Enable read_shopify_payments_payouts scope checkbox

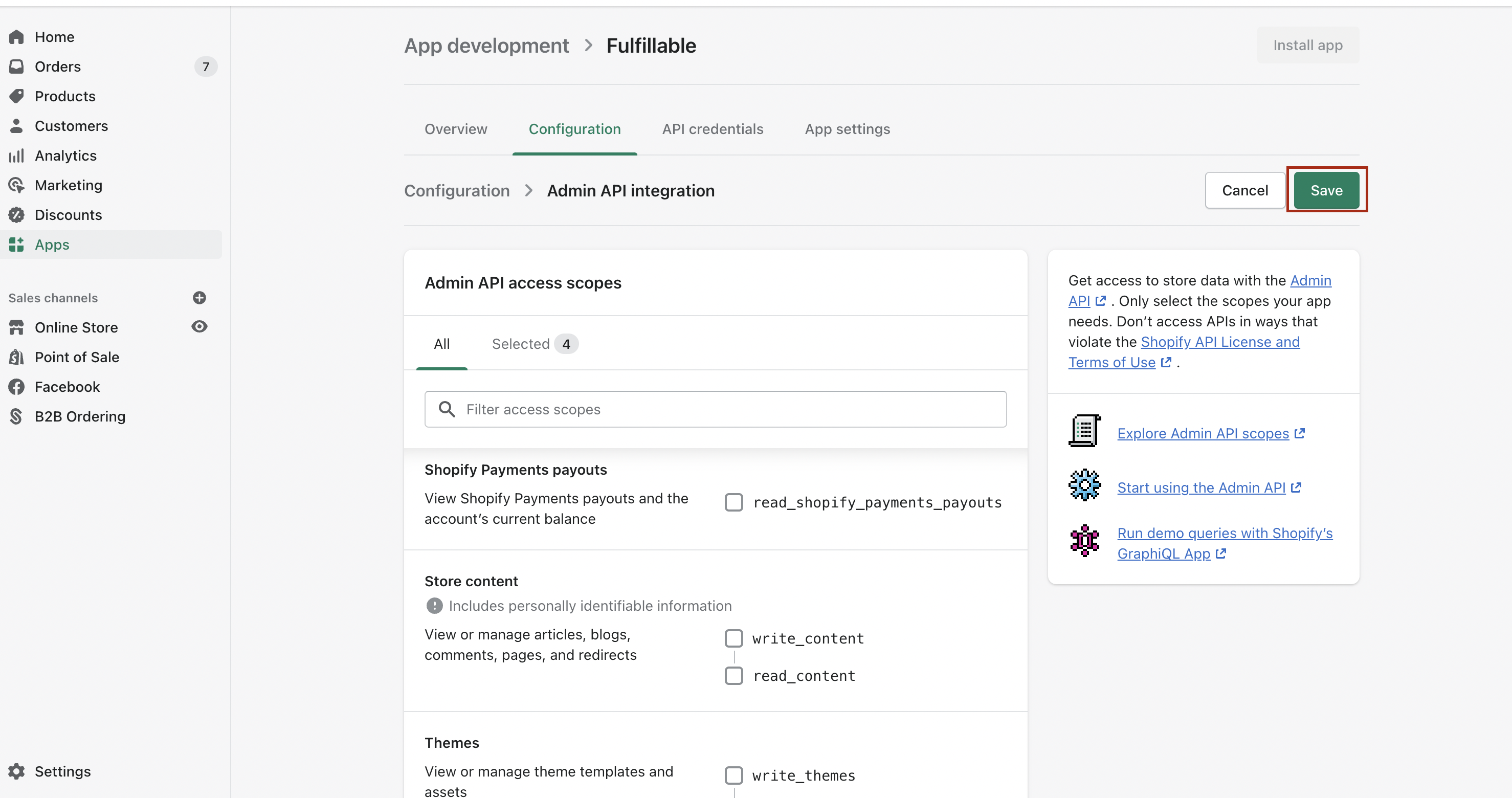(733, 502)
